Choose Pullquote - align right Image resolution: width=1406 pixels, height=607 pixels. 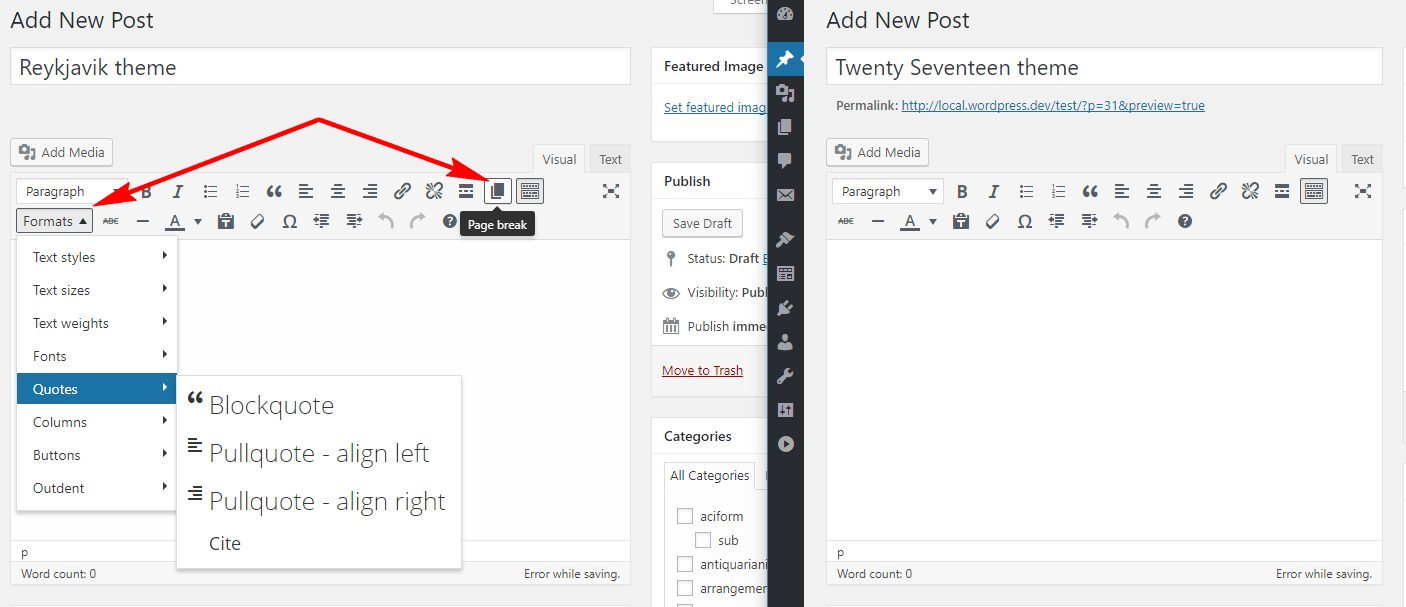pyautogui.click(x=319, y=501)
